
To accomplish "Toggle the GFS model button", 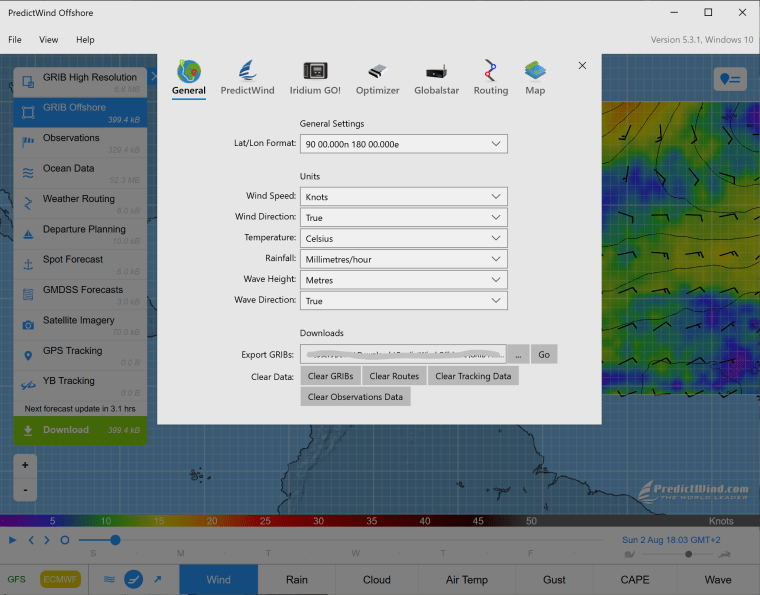I will [17, 579].
